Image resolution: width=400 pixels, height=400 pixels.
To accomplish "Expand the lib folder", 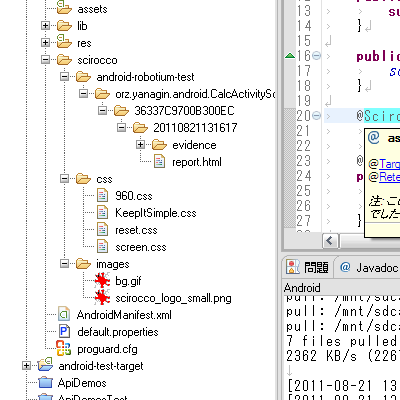I will coord(45,26).
